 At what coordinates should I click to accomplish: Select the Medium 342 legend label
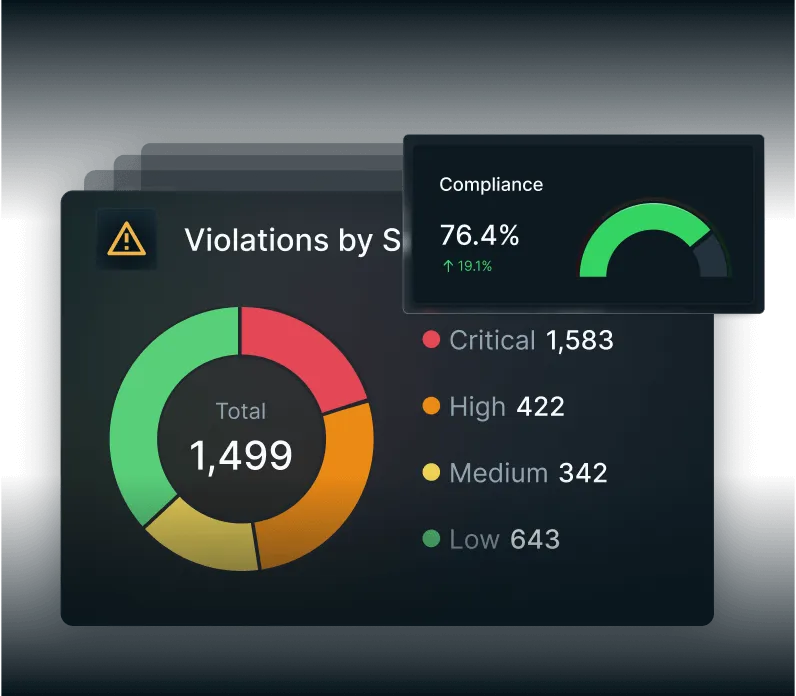click(x=498, y=473)
